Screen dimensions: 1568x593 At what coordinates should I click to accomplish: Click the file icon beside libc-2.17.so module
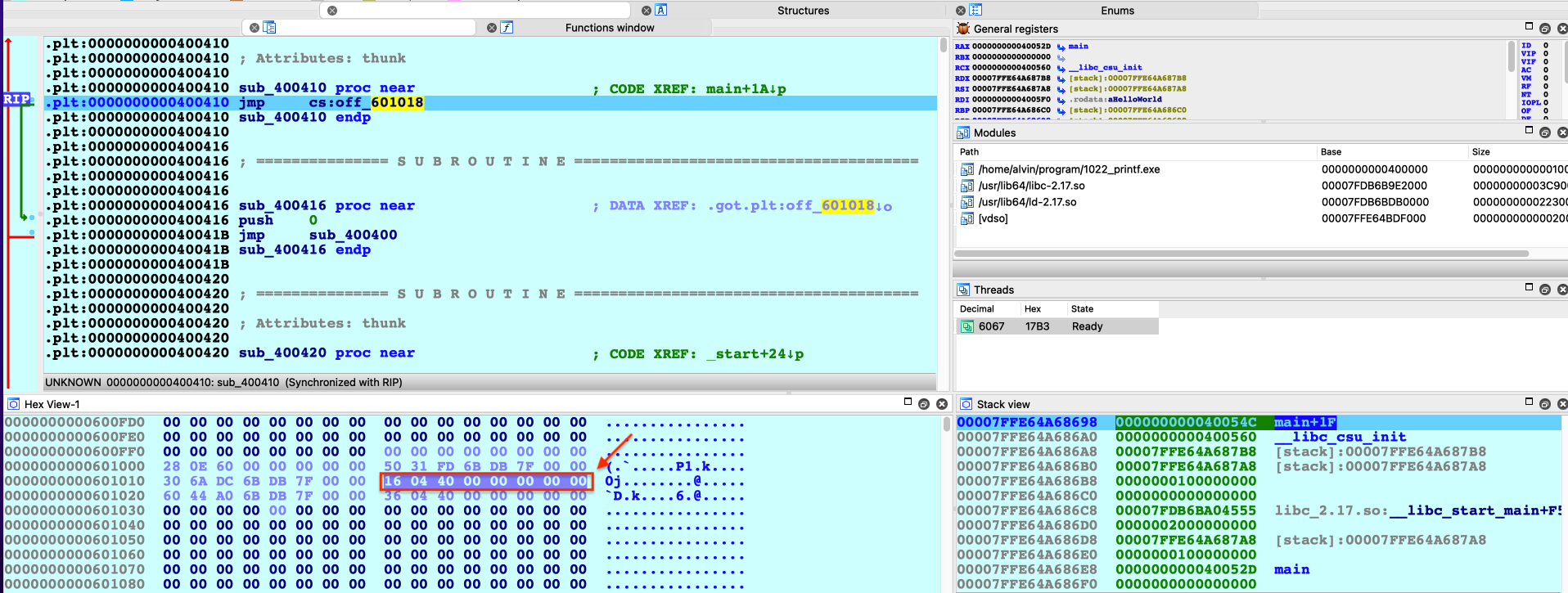point(967,186)
